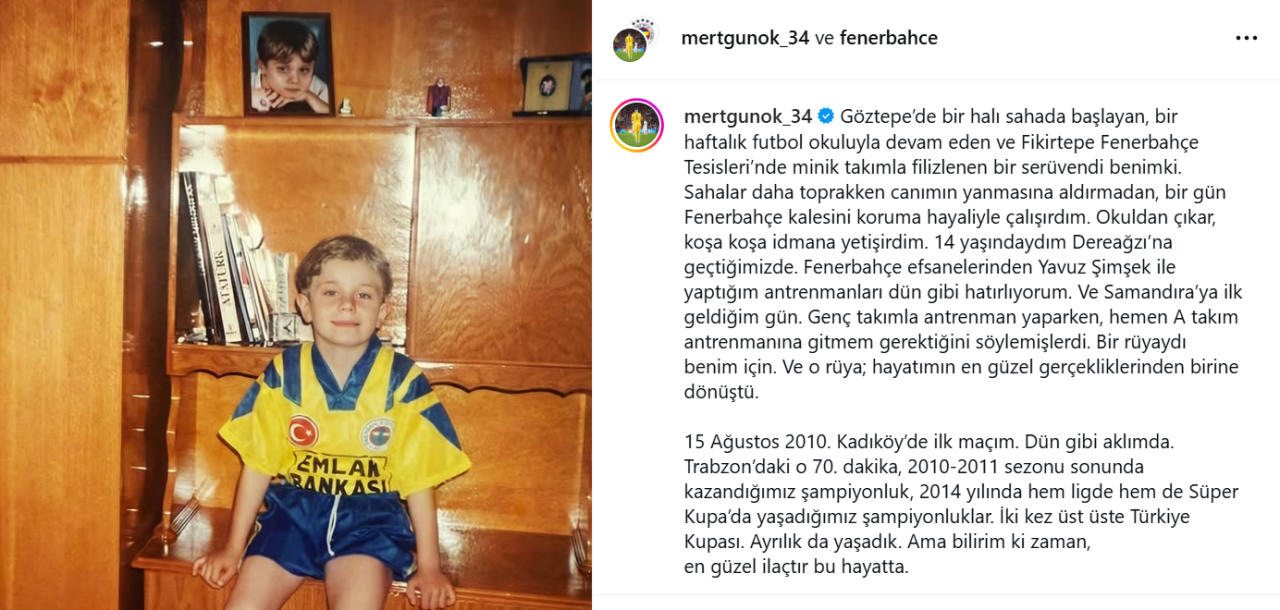View story from ringed avatar beside caption

point(637,125)
